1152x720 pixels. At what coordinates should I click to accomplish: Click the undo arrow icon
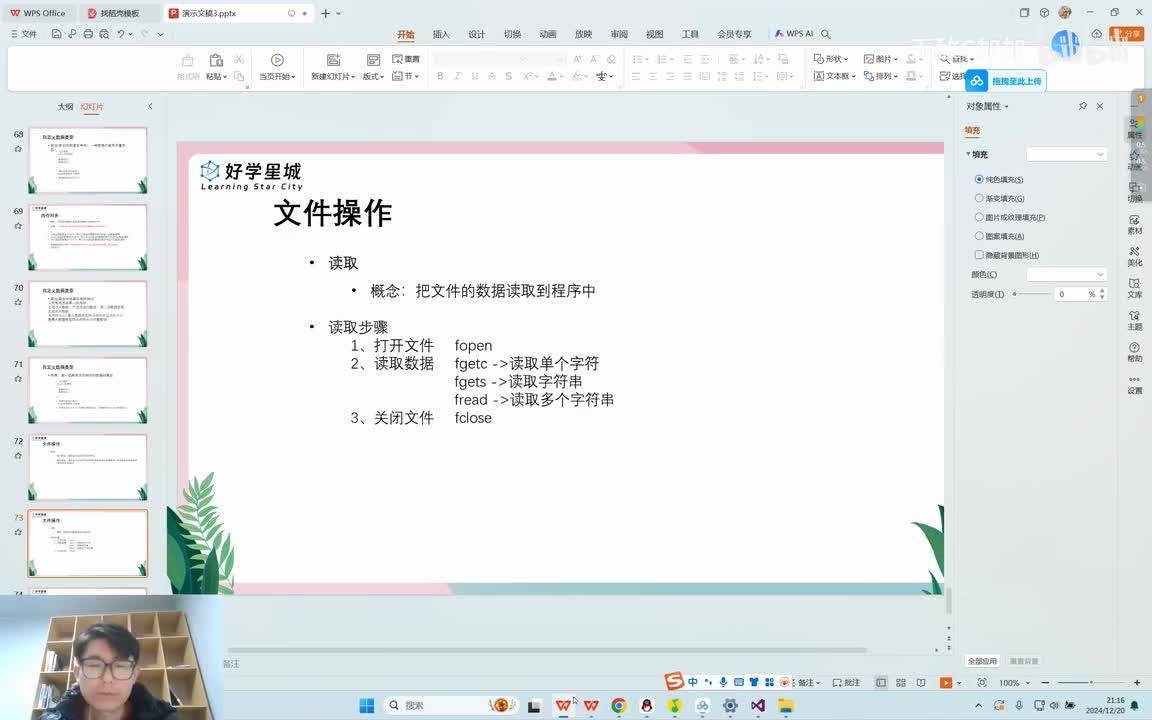tap(120, 34)
